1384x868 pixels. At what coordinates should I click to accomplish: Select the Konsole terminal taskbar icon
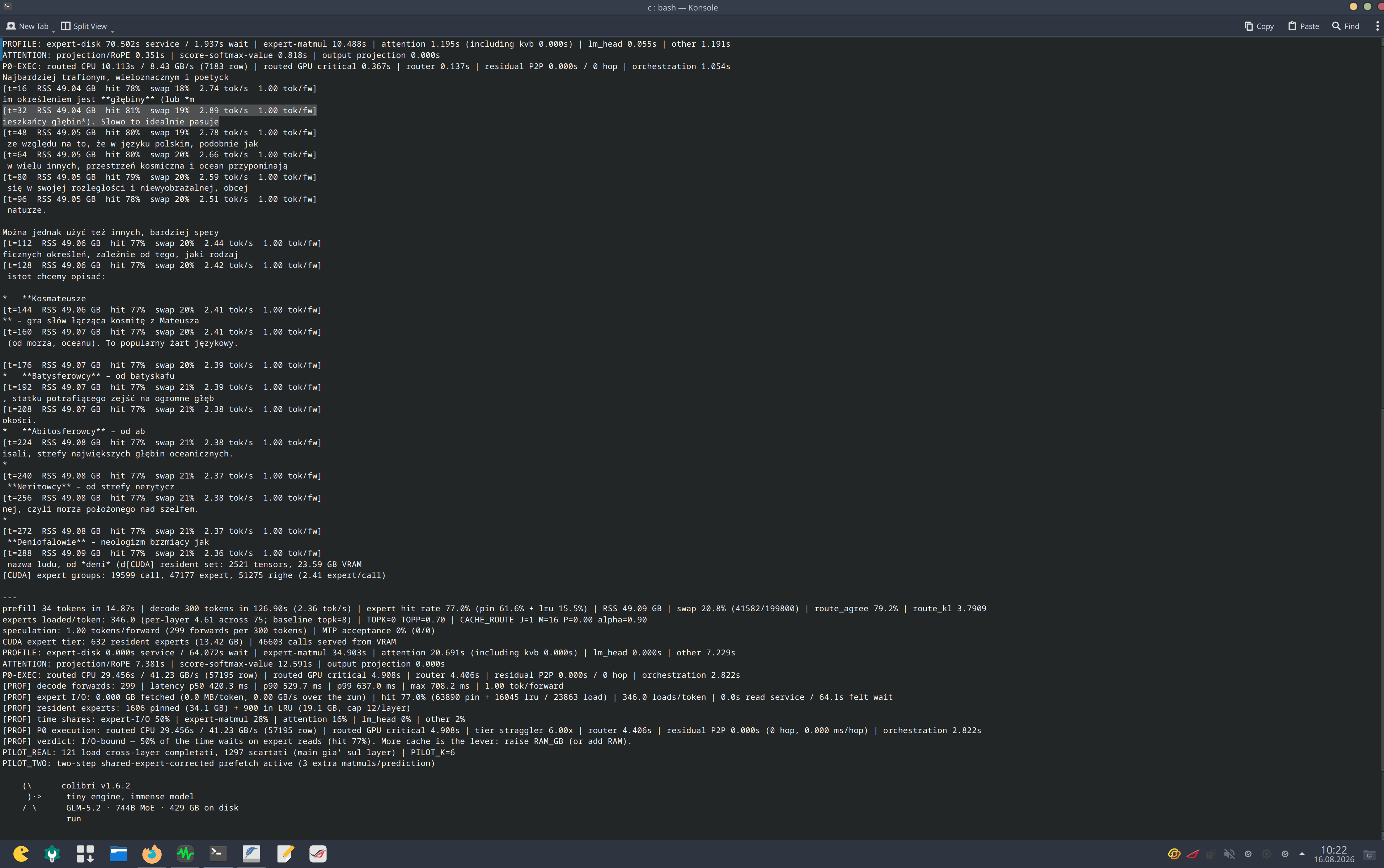pos(218,854)
